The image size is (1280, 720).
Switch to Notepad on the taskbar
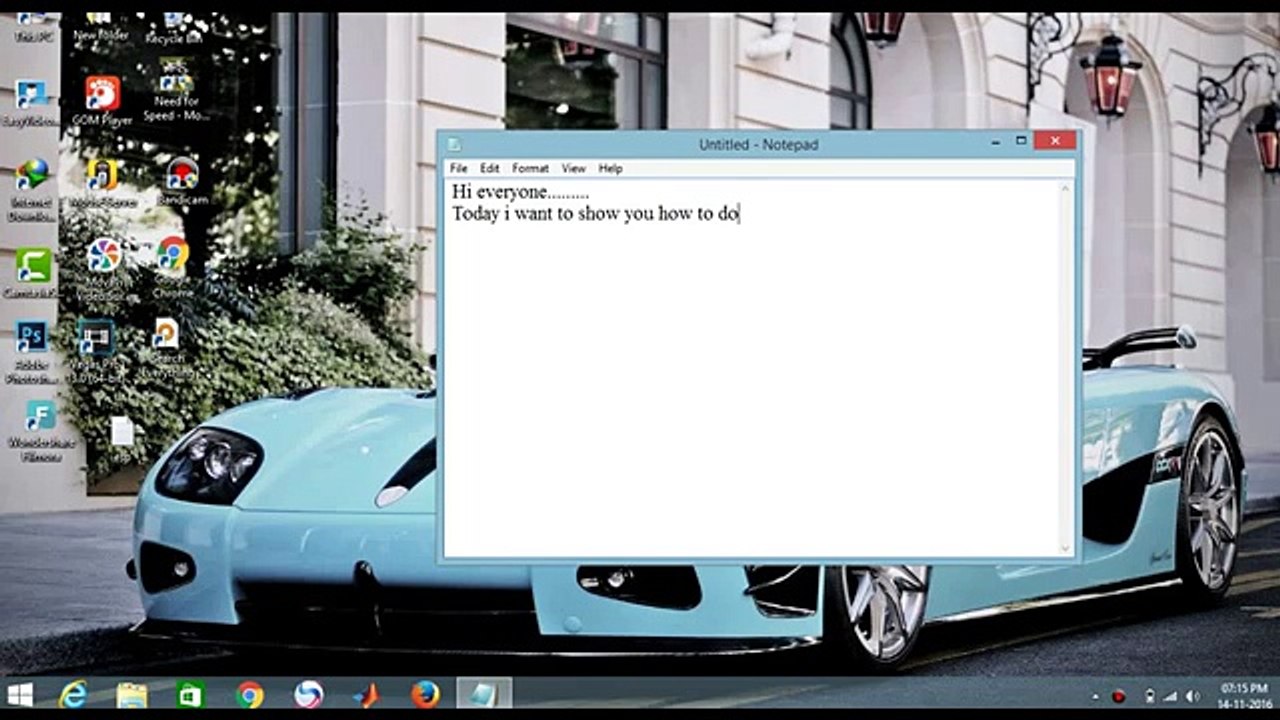[x=484, y=694]
